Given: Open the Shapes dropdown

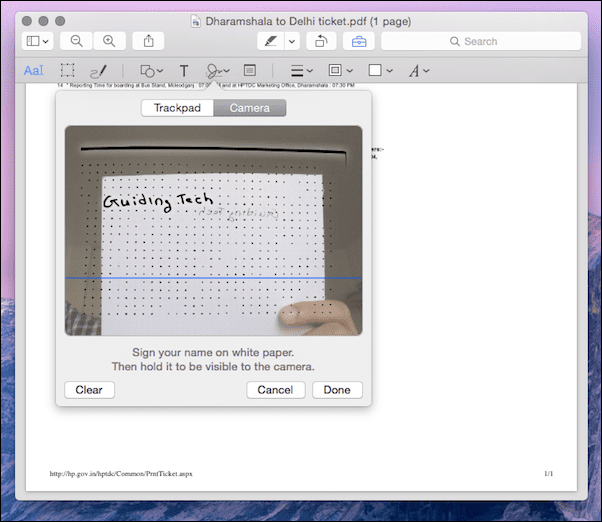Looking at the screenshot, I should (151, 71).
